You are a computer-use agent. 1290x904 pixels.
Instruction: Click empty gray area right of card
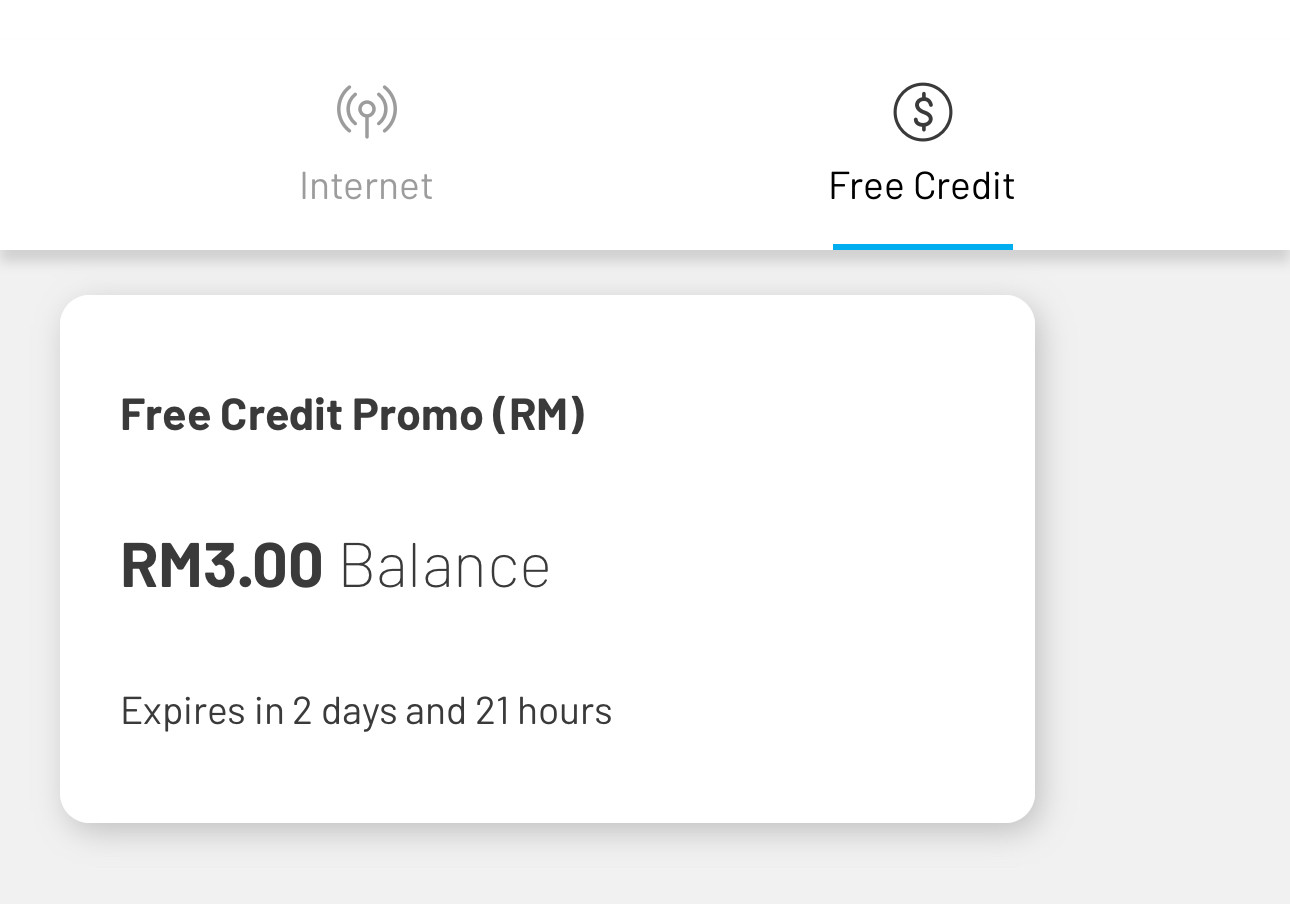click(1160, 560)
